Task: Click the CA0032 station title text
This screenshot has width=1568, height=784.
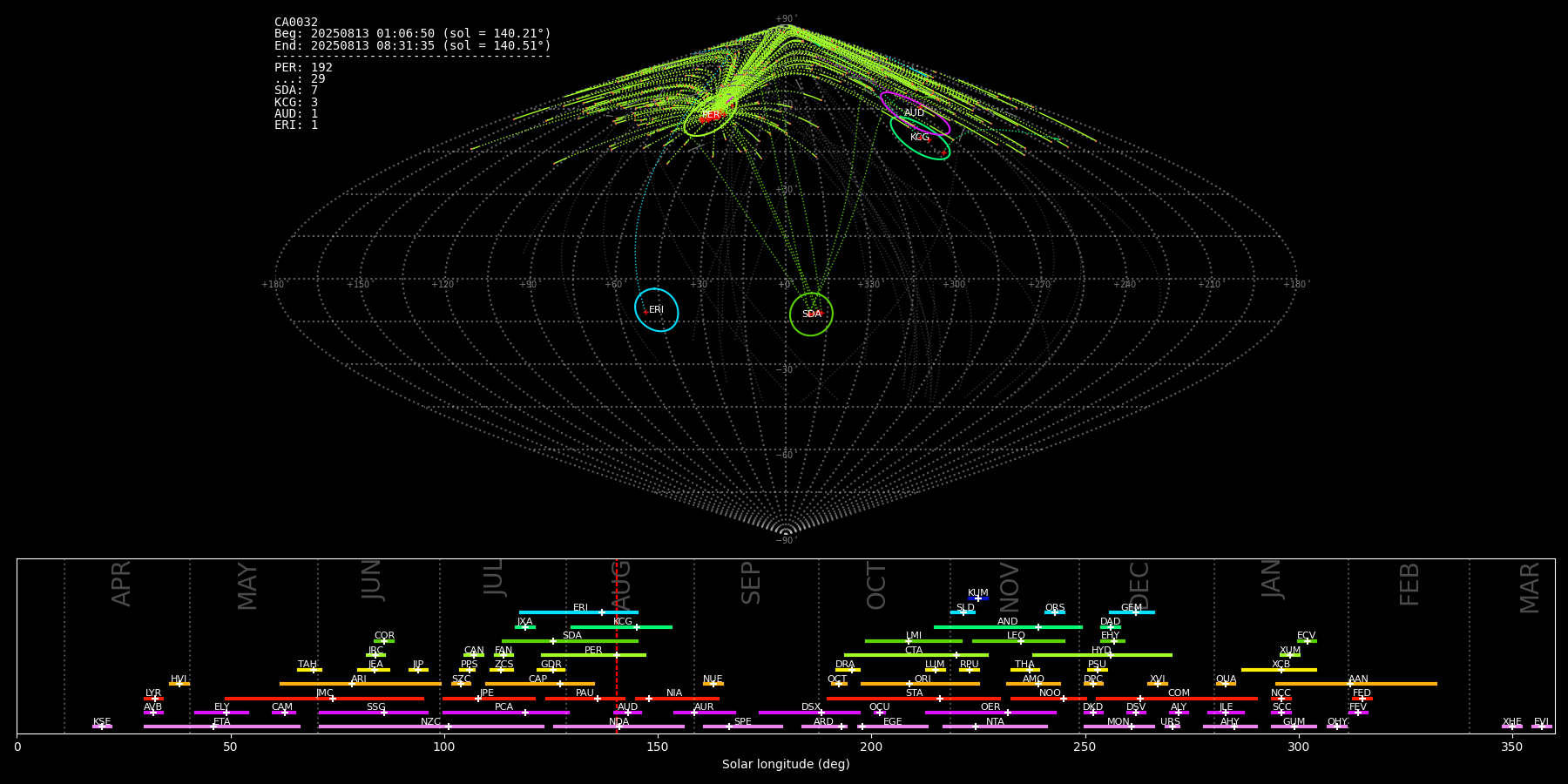Action: click(296, 23)
